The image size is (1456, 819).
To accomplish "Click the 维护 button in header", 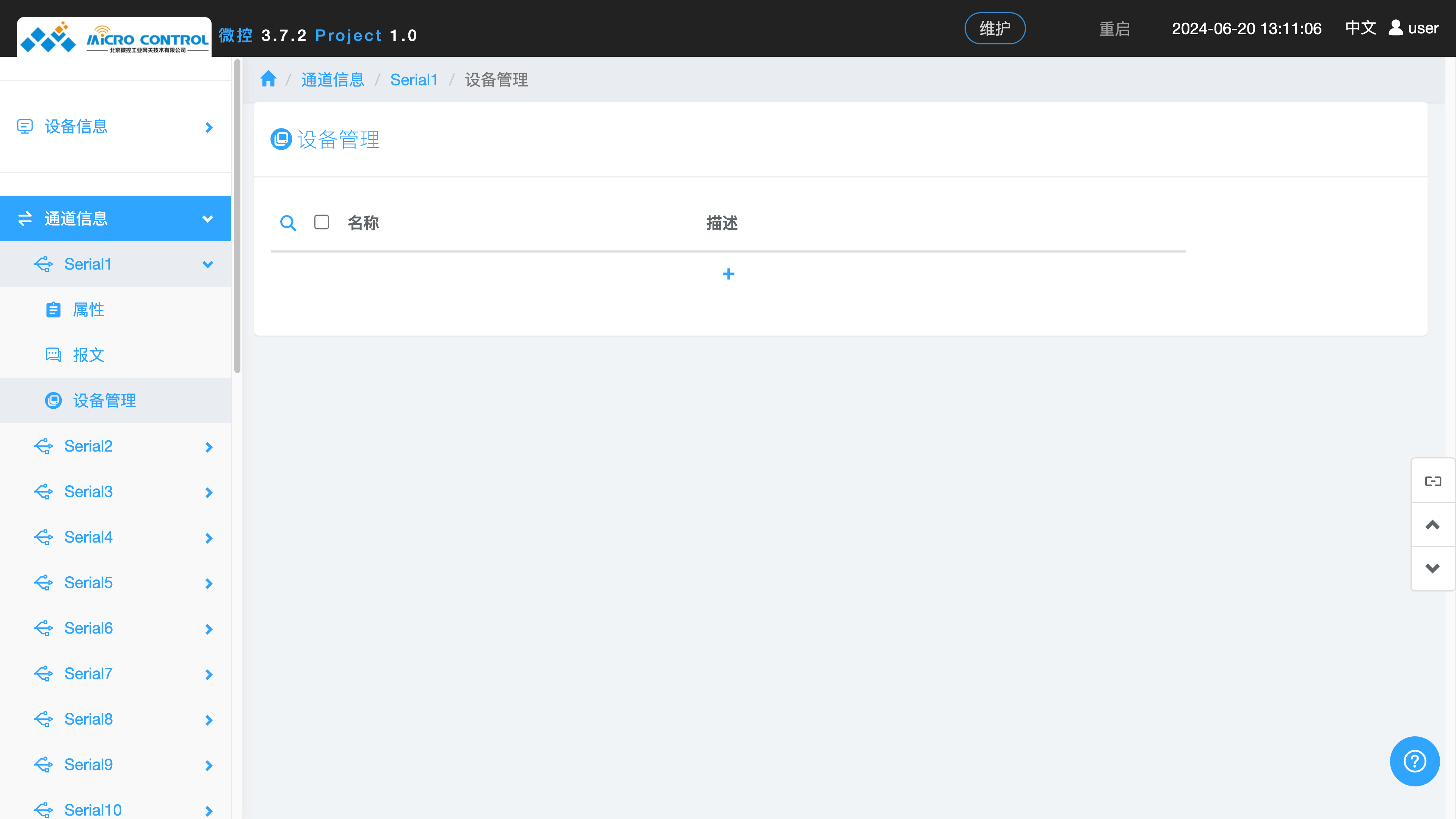I will (x=994, y=28).
